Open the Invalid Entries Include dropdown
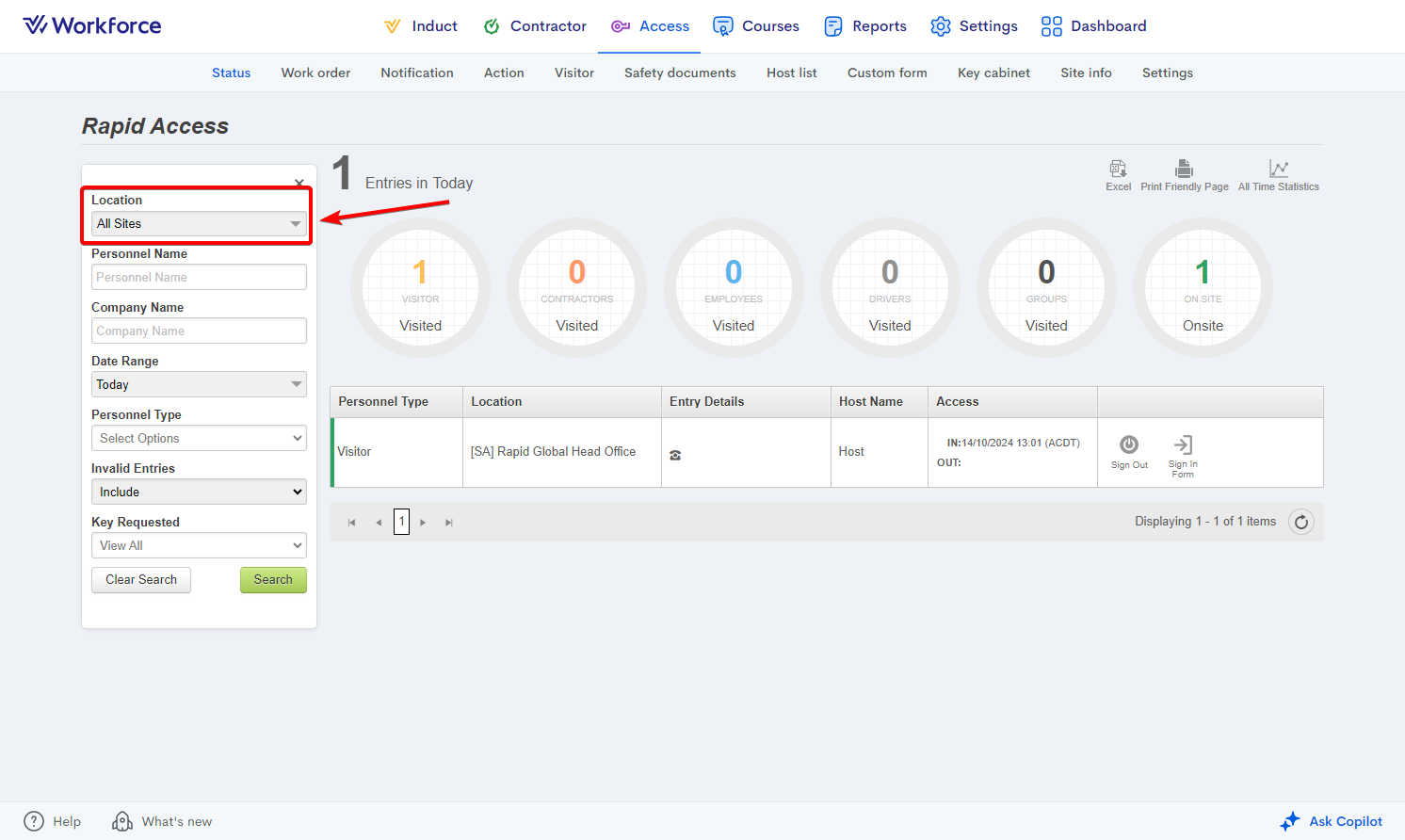1405x840 pixels. [199, 493]
